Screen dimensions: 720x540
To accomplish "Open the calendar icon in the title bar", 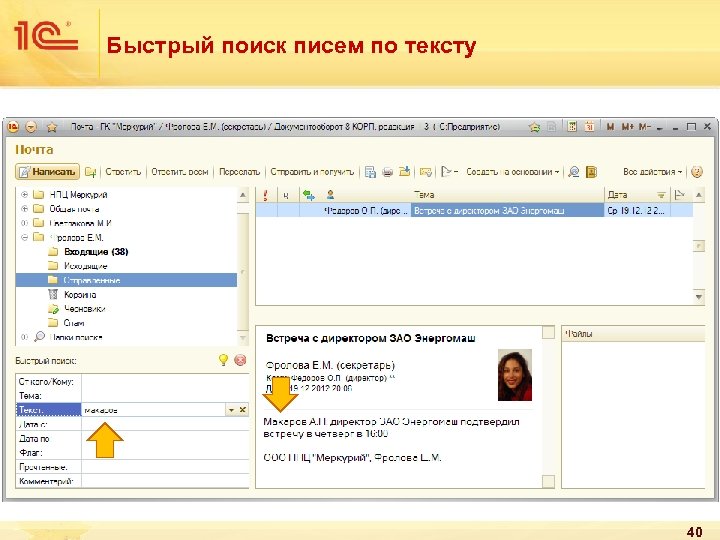I will coord(589,126).
